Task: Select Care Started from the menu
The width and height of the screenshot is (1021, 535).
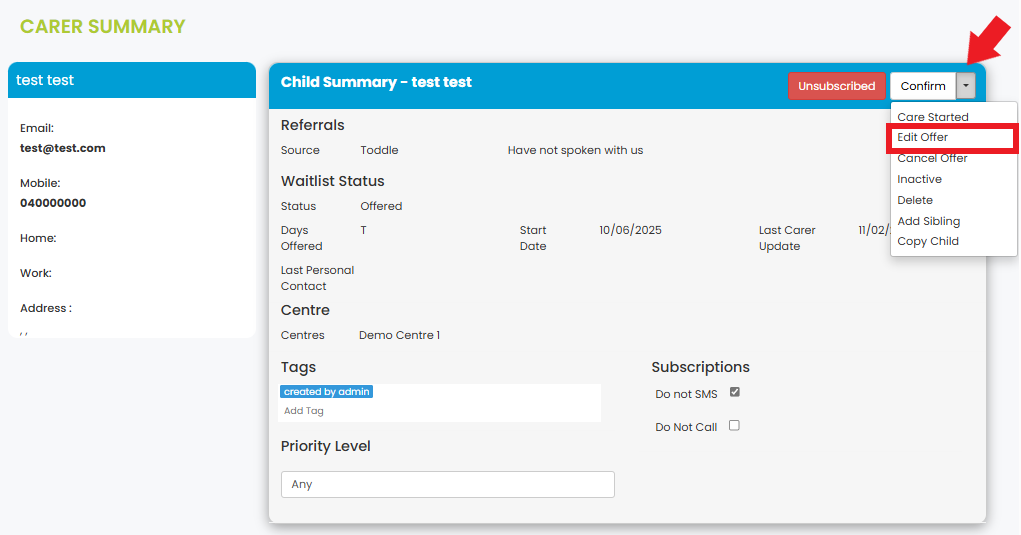Action: [x=932, y=117]
